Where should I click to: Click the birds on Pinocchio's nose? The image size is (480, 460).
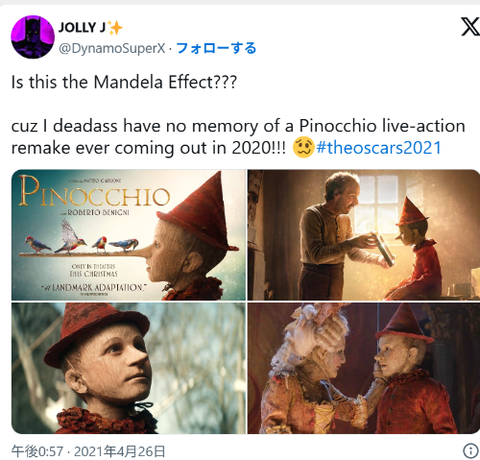click(x=82, y=238)
